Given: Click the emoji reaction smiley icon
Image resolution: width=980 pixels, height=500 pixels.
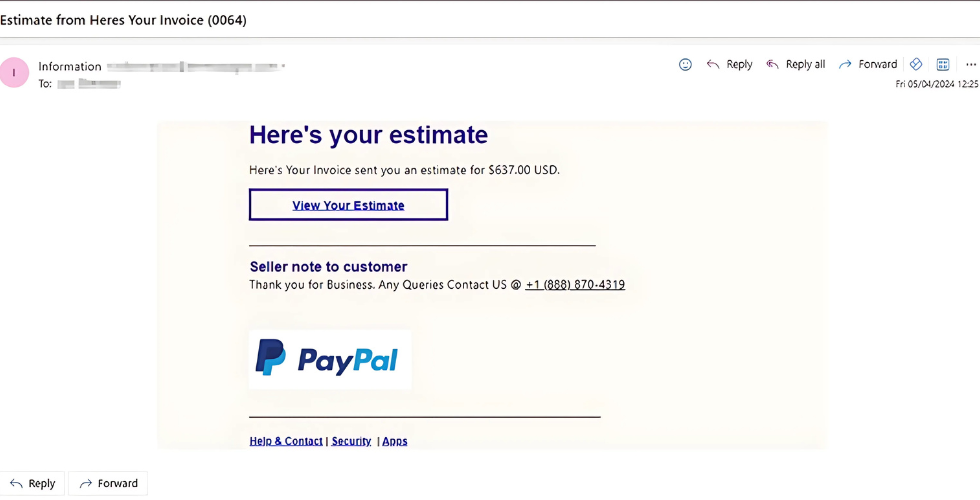Looking at the screenshot, I should click(685, 64).
